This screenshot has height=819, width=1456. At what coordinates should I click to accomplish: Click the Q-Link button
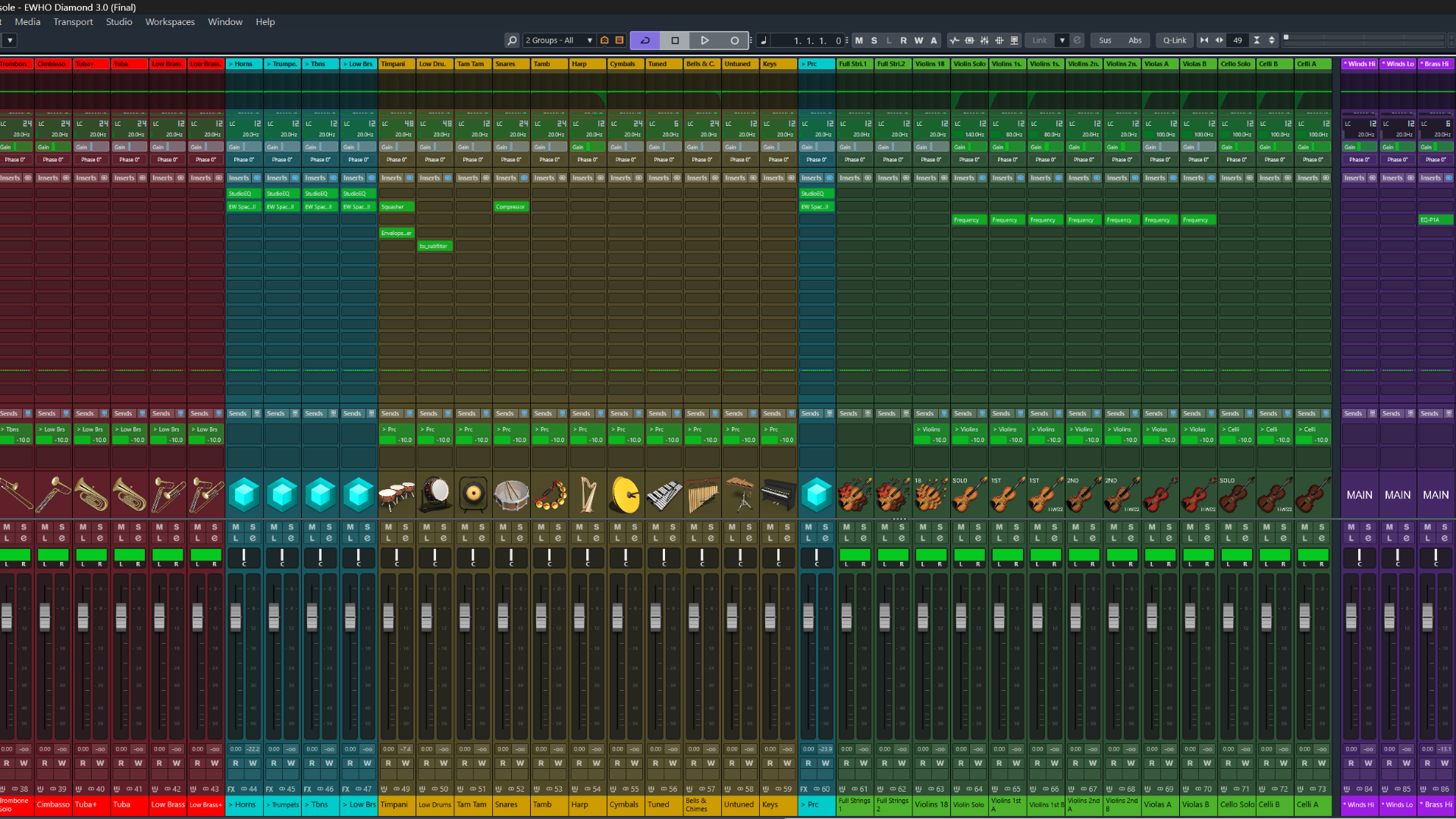(x=1175, y=40)
